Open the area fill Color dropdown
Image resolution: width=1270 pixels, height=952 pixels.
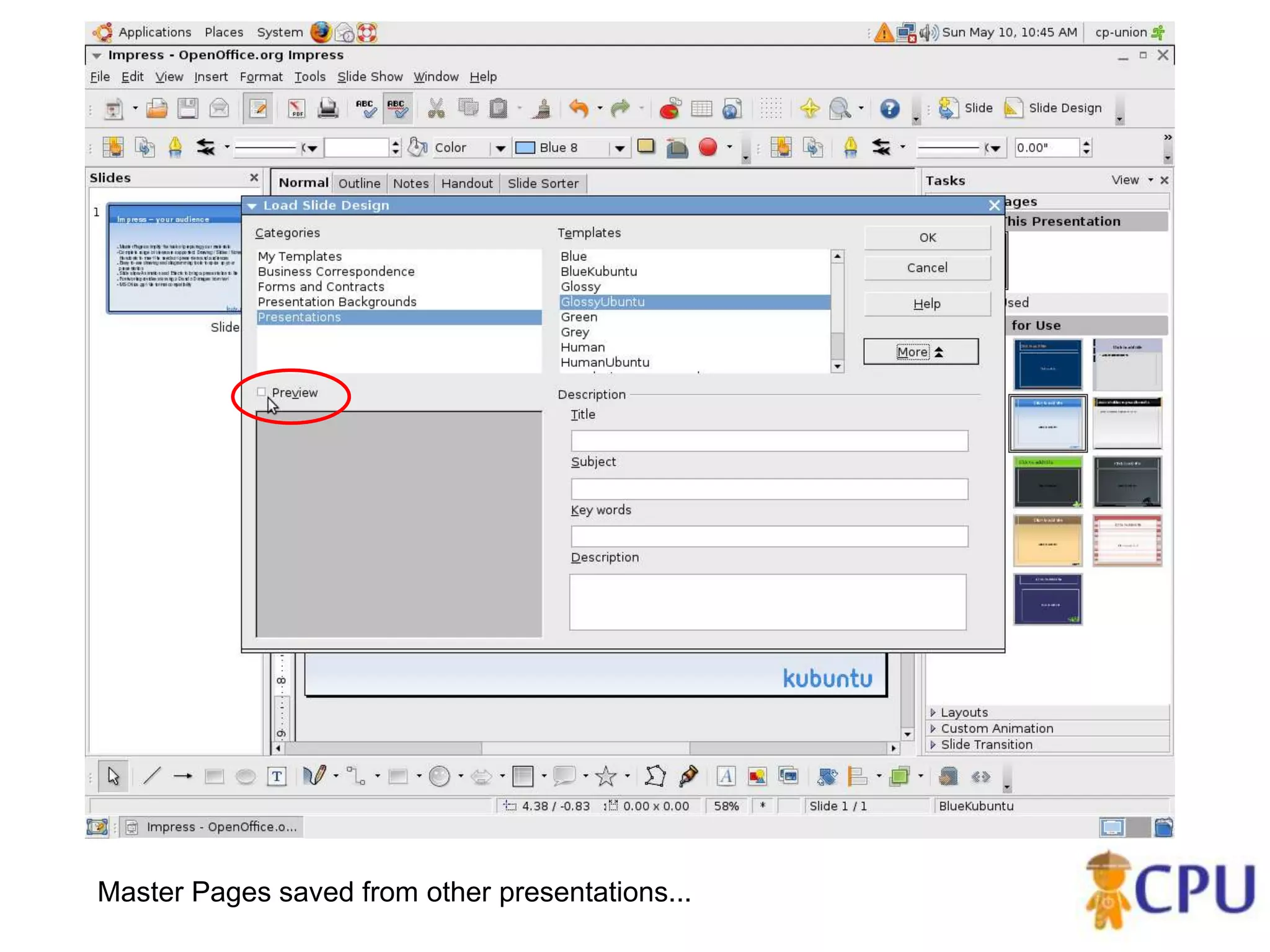(500, 148)
